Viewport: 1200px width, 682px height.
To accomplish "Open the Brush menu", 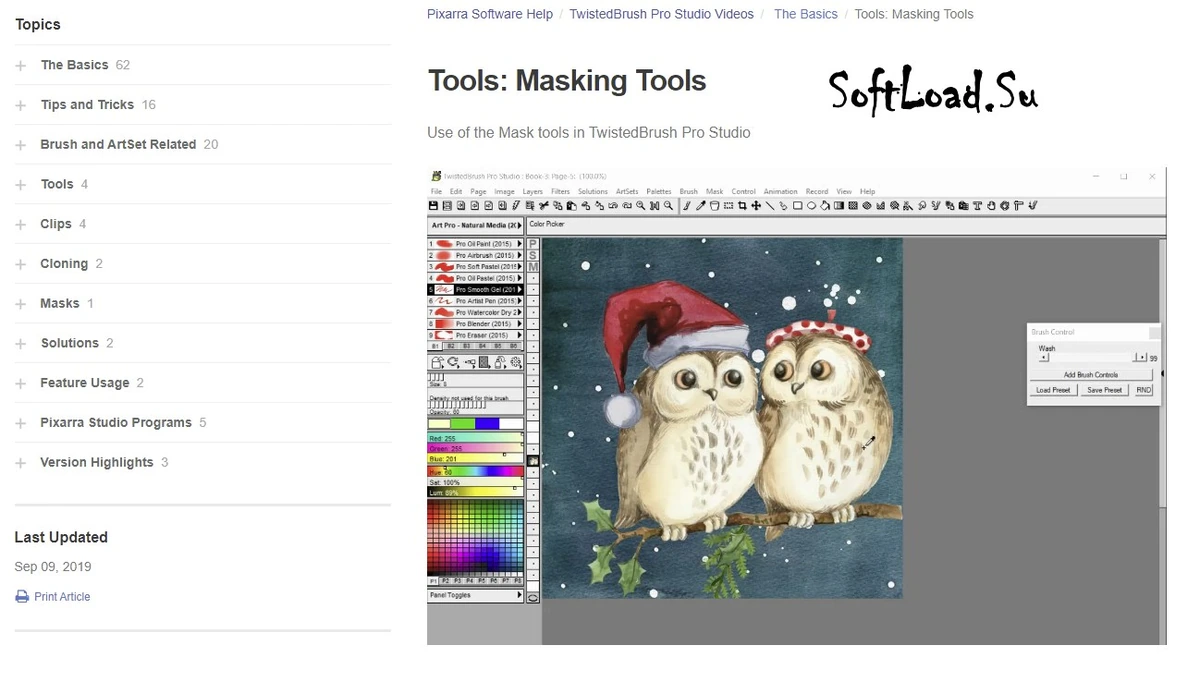I will pyautogui.click(x=689, y=191).
